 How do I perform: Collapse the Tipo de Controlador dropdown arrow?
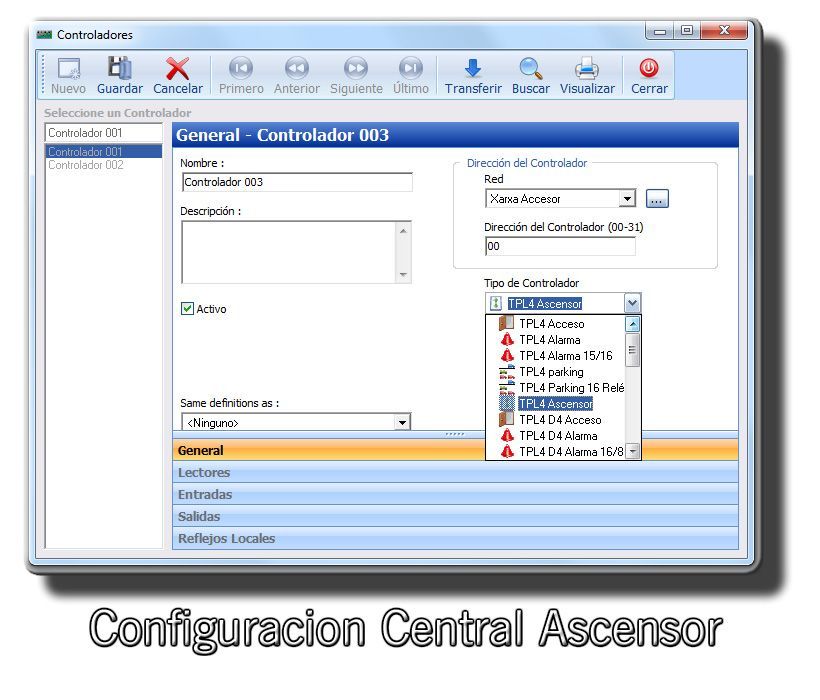tap(632, 303)
